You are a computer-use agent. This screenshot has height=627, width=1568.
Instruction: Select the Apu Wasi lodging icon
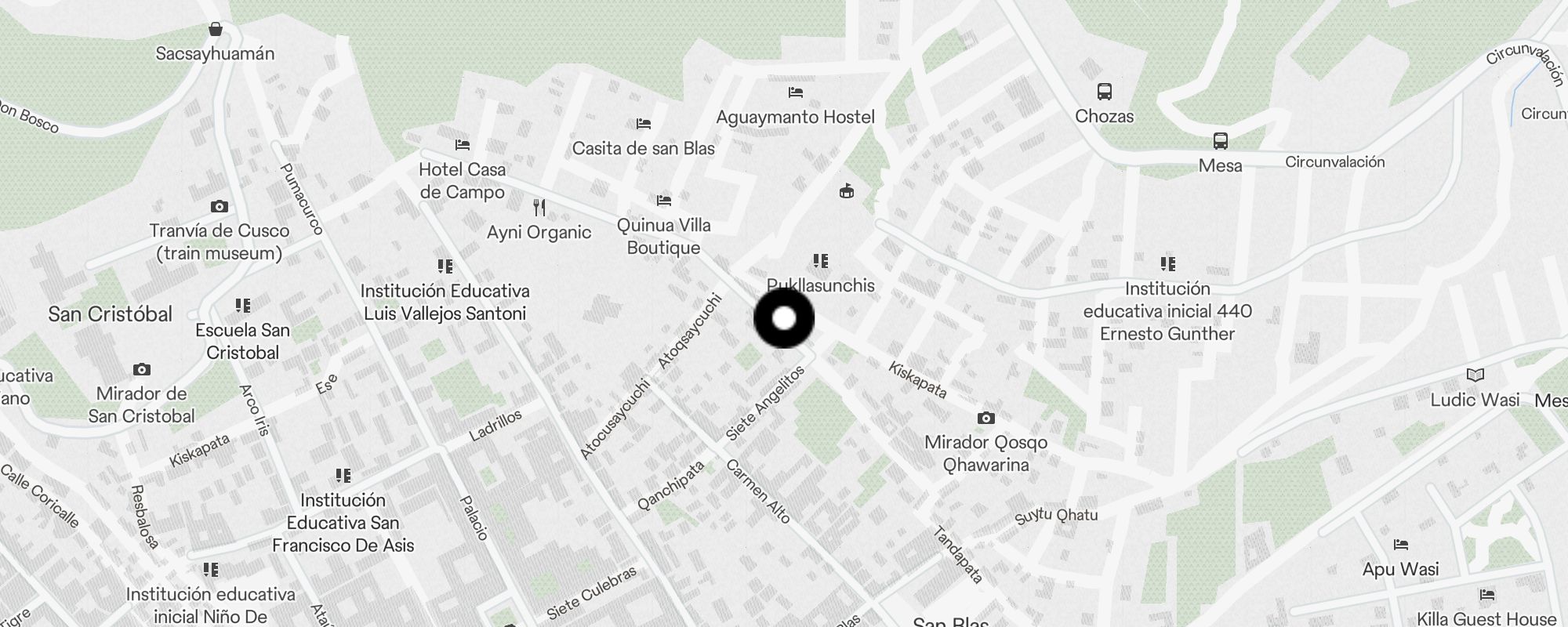(1401, 545)
